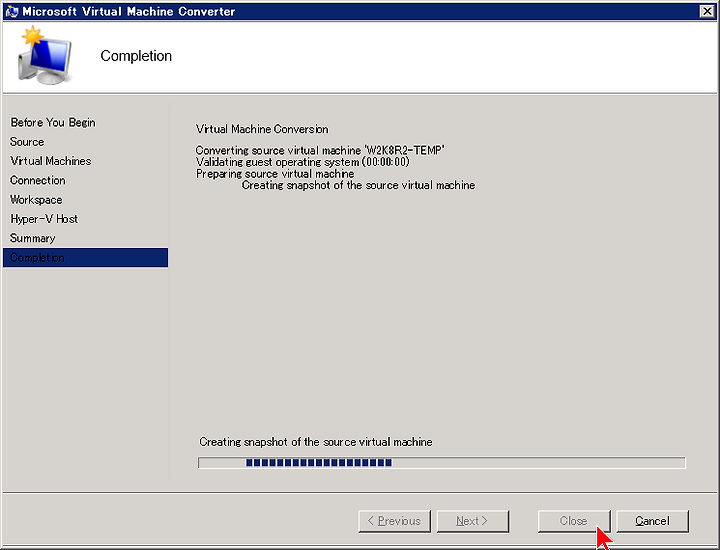Click the conversion progress bar
Image resolution: width=720 pixels, height=550 pixels.
(442, 462)
